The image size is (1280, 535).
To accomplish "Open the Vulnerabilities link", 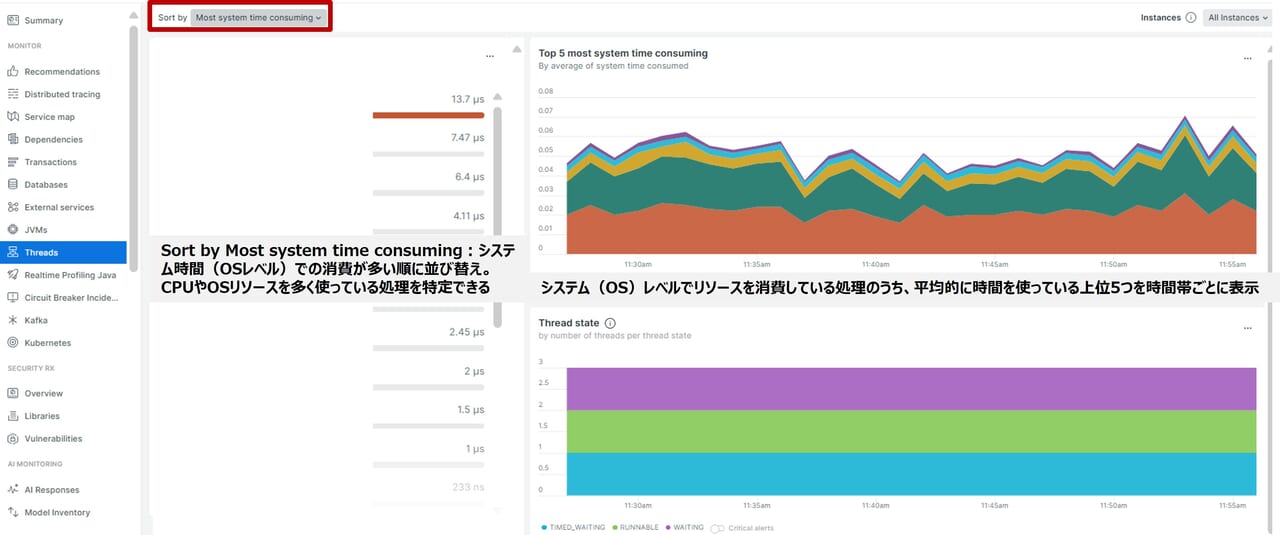I will click(53, 439).
